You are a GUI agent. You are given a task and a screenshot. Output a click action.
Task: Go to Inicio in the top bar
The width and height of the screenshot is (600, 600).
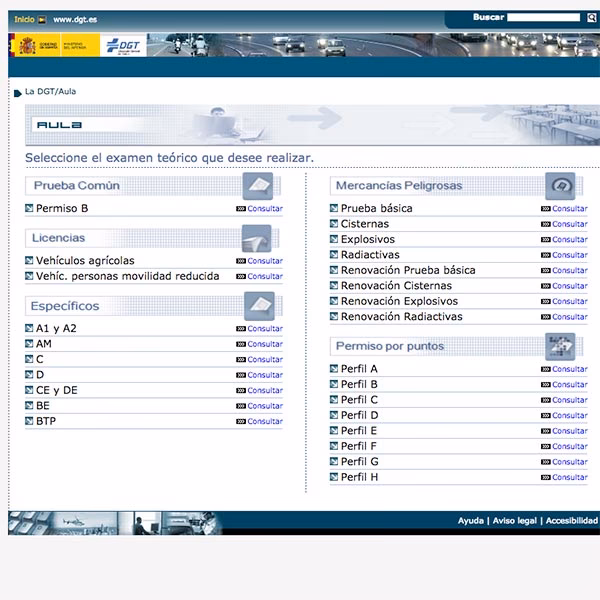point(24,19)
